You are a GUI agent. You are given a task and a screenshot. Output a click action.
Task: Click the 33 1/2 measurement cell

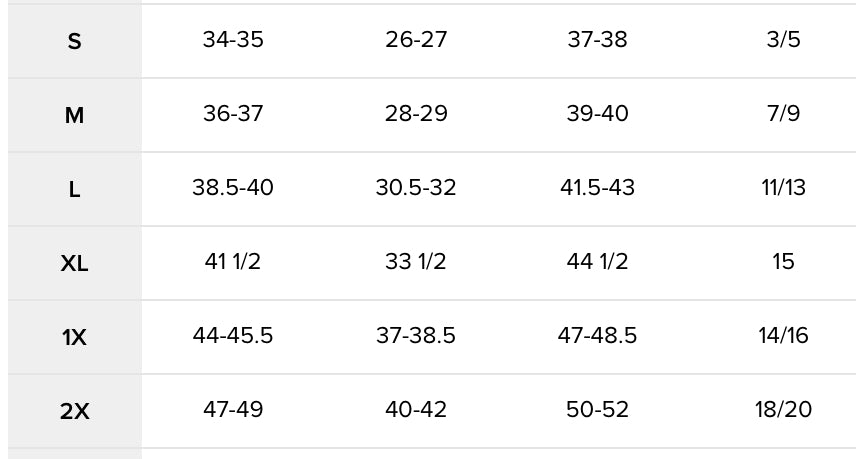click(416, 262)
